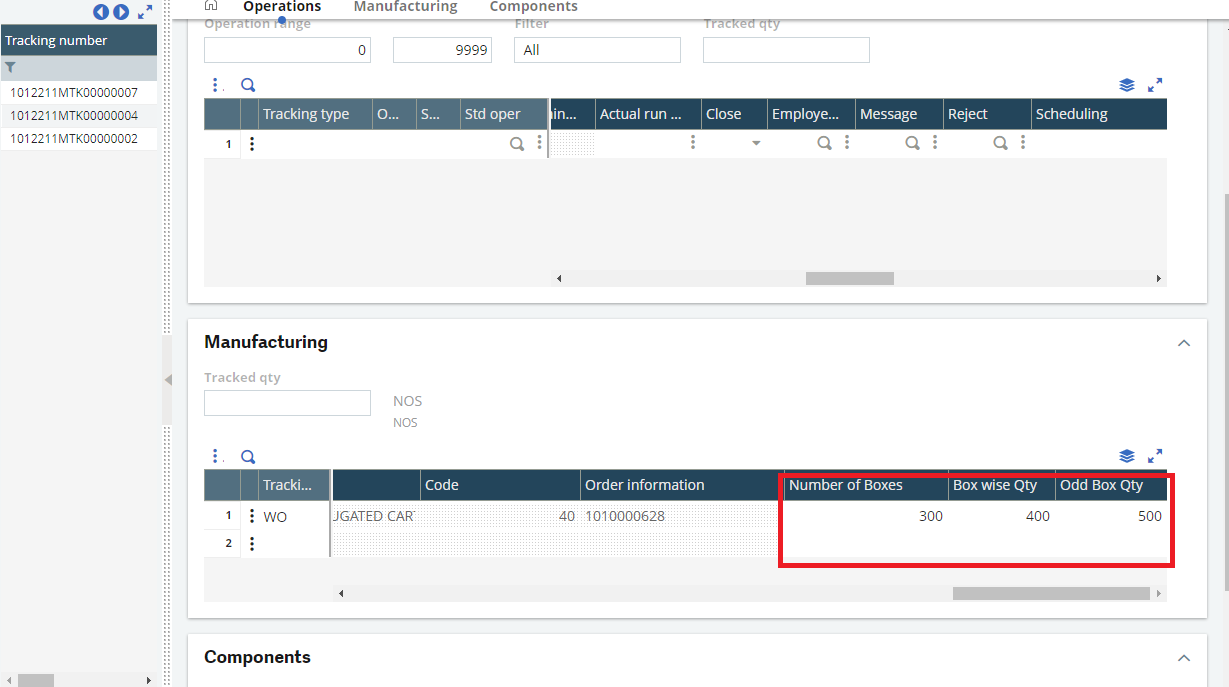Viewport: 1229px width, 687px height.
Task: Open the Manufacturing grid action menu (three dots)
Action: (216, 456)
